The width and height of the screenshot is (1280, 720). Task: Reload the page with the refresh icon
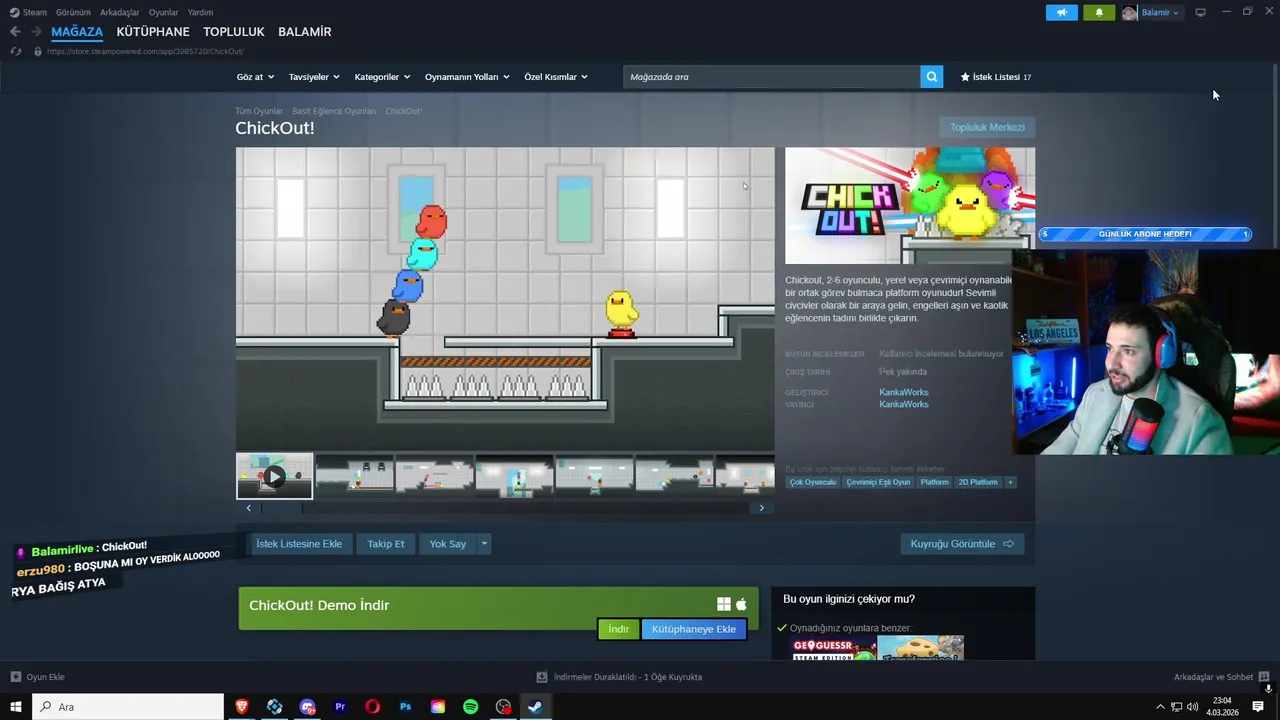coord(15,51)
